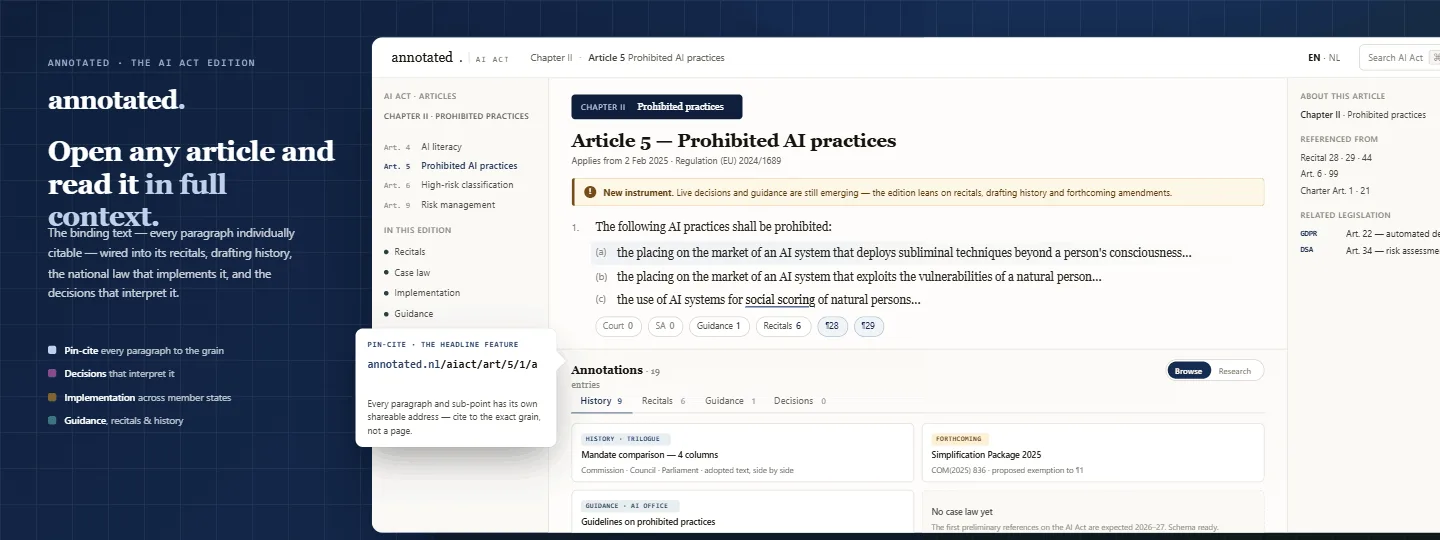
Task: Focus the Search AI Act field
Action: [1399, 58]
